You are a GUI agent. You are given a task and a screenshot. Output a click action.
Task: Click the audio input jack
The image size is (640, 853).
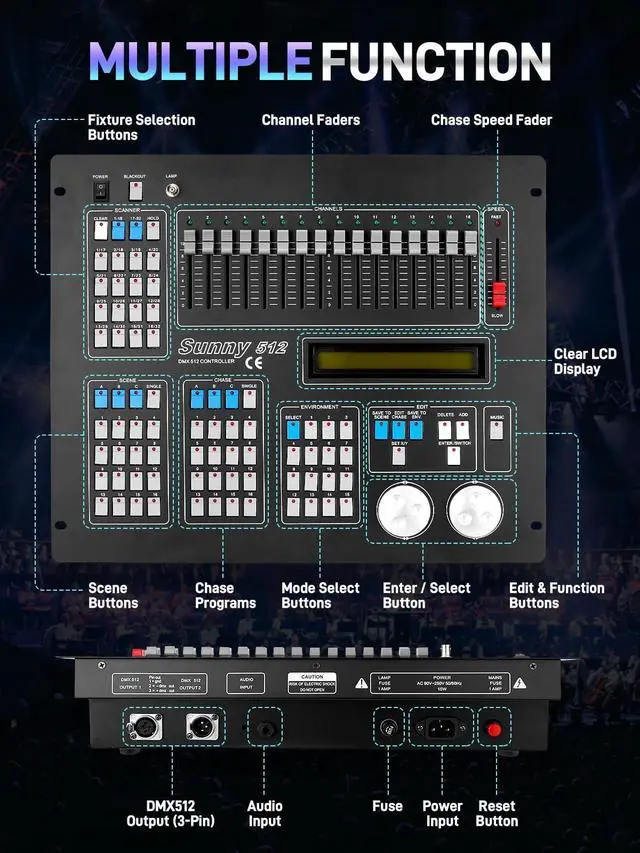click(265, 729)
